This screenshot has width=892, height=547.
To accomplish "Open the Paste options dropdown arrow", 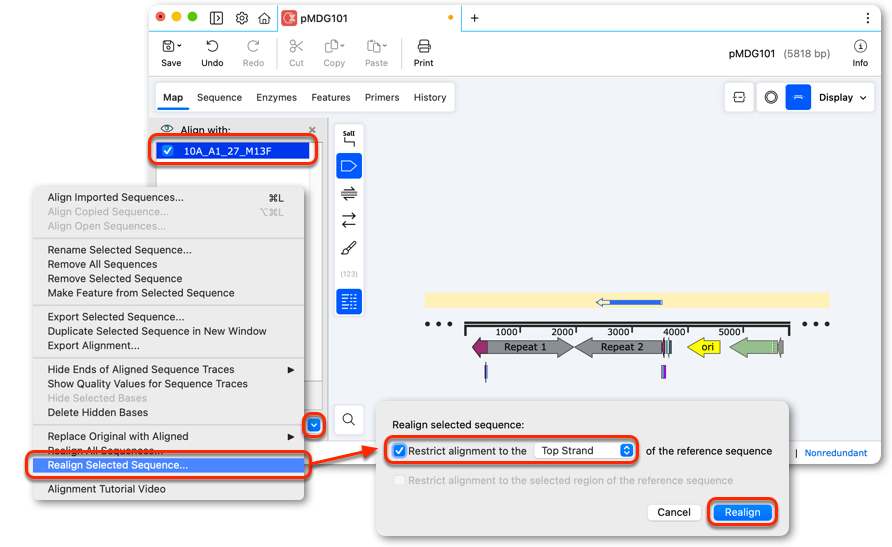I will point(385,46).
